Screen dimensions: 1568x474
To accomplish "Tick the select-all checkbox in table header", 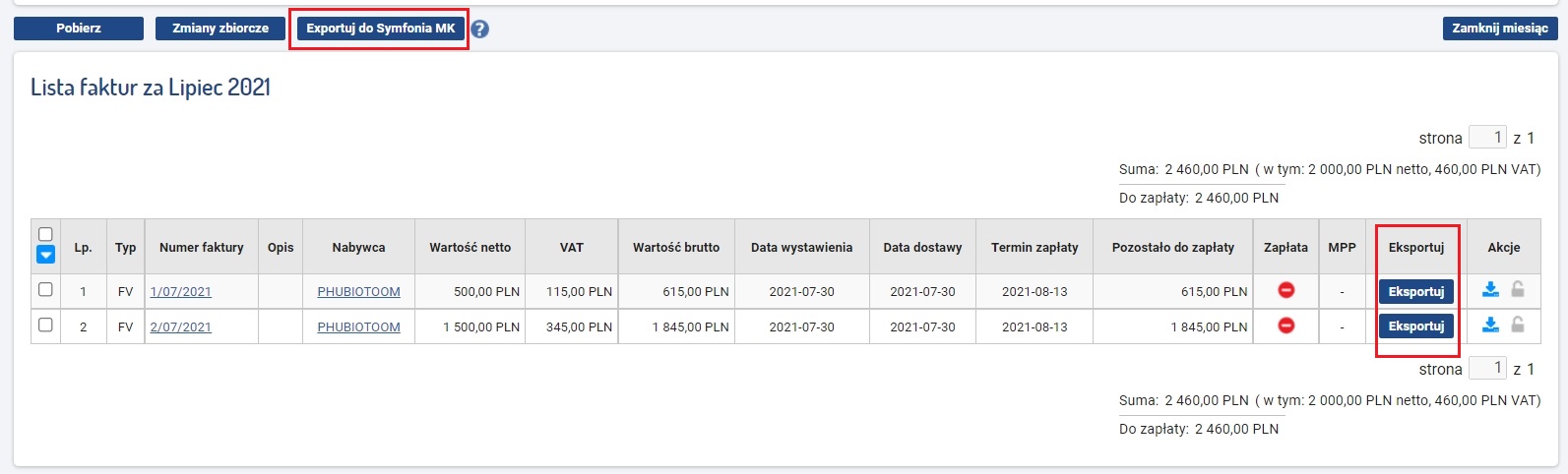I will point(45,234).
